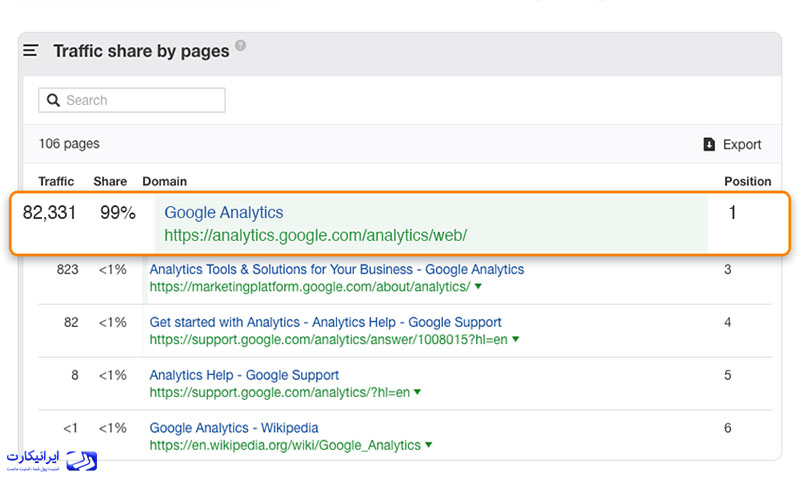Image resolution: width=800 pixels, height=477 pixels.
Task: Click the Export download icon
Action: click(709, 144)
